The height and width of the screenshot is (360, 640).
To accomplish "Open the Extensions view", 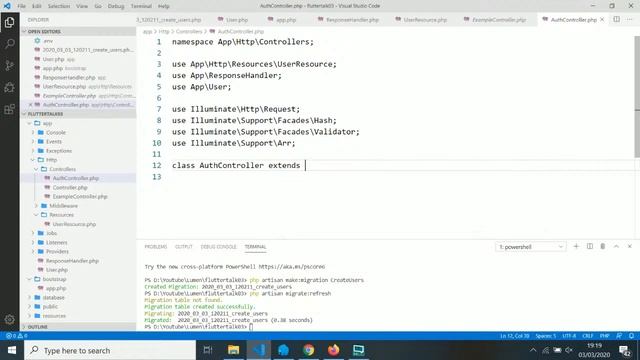I will (x=9, y=109).
